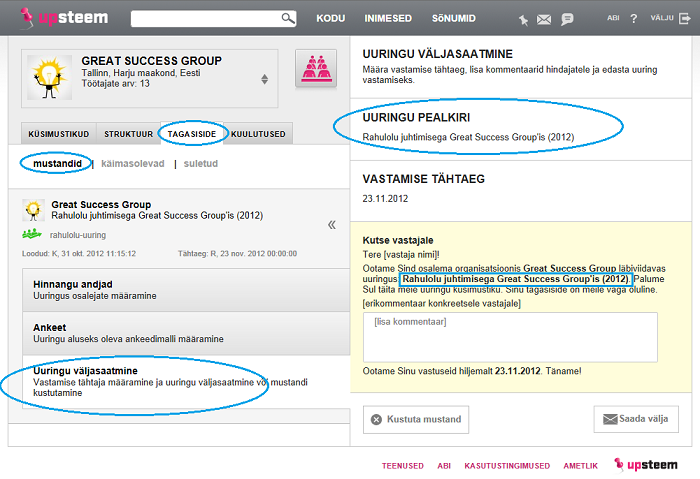Click the ABI text in header
Screen dimensions: 700x479
[613, 18]
